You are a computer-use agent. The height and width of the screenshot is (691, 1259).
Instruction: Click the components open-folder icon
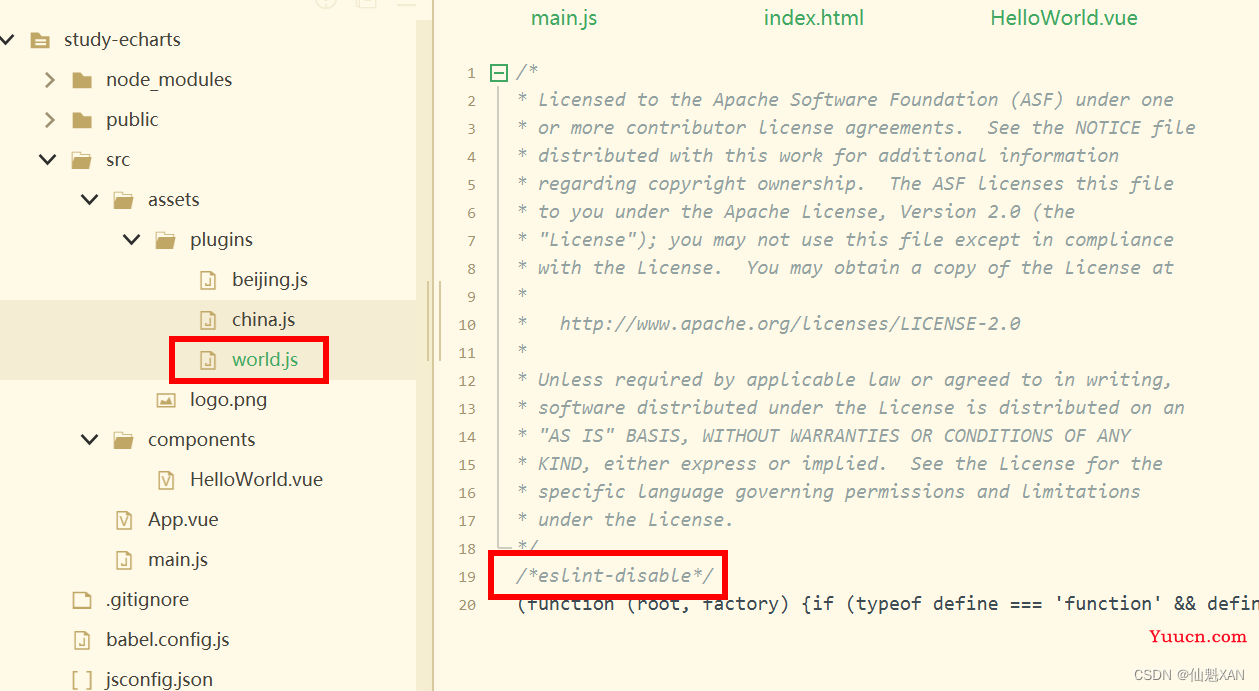click(x=124, y=441)
